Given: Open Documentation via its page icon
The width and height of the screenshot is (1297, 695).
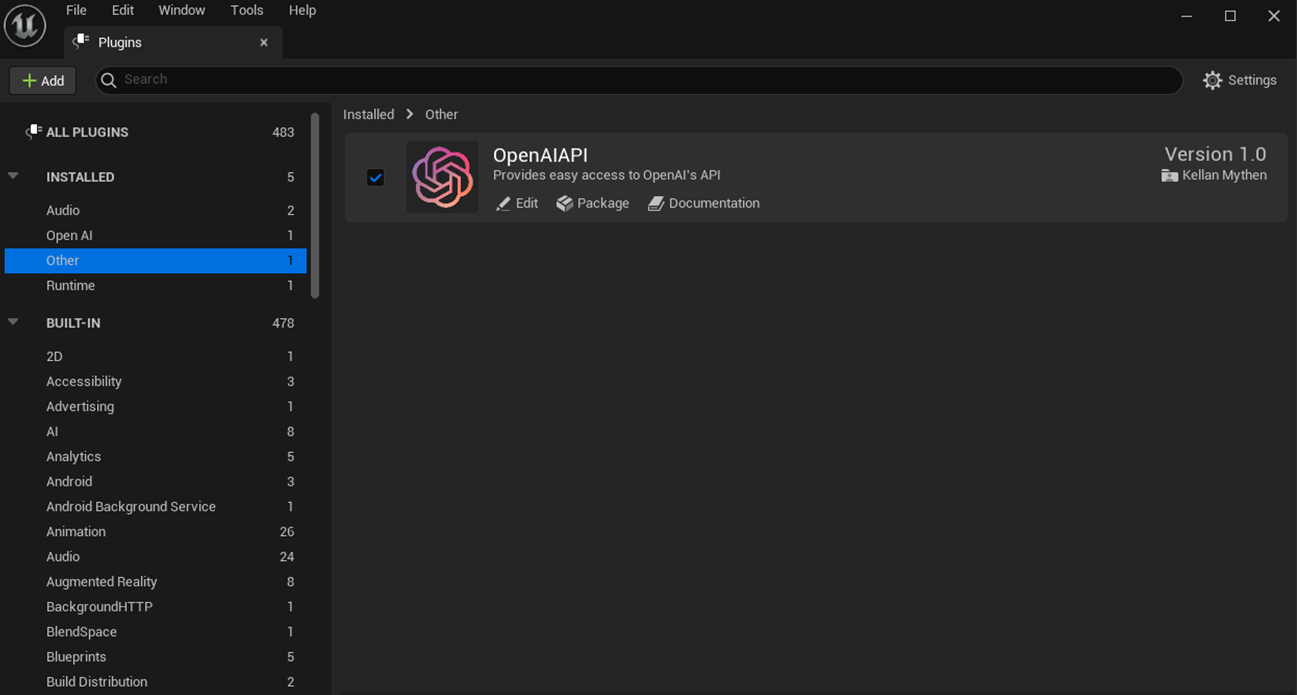Looking at the screenshot, I should coord(657,202).
